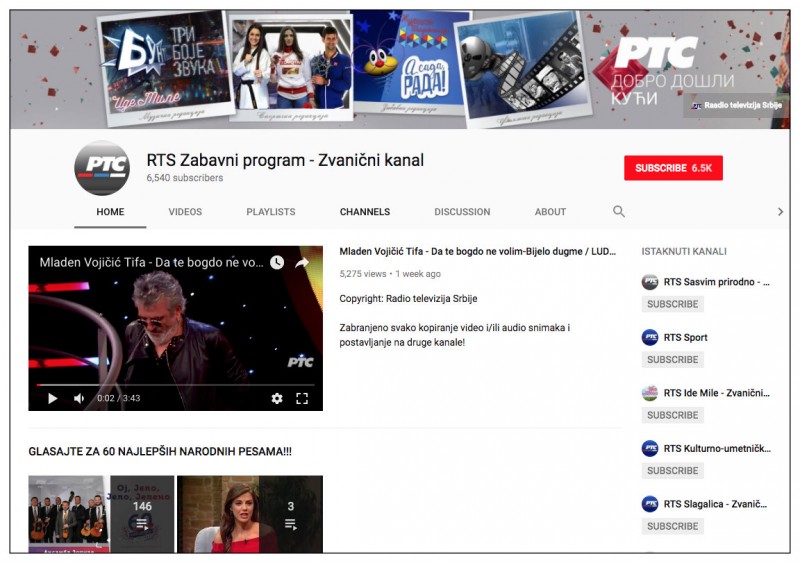The image size is (800, 563).
Task: Open RTS Slagalica channel icon
Action: [x=649, y=504]
